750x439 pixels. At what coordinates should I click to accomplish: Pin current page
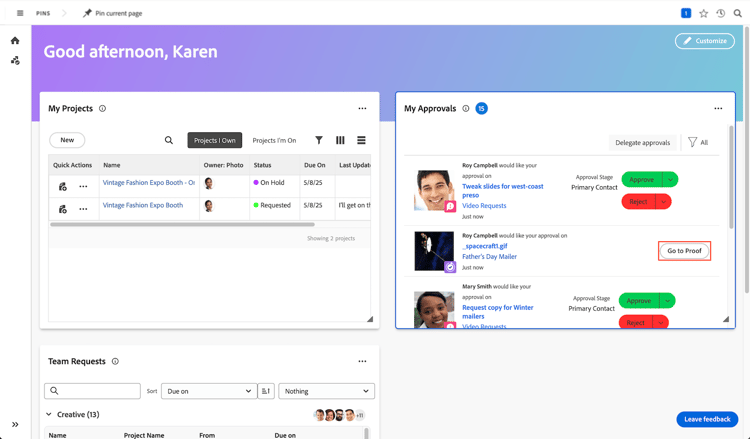(112, 13)
